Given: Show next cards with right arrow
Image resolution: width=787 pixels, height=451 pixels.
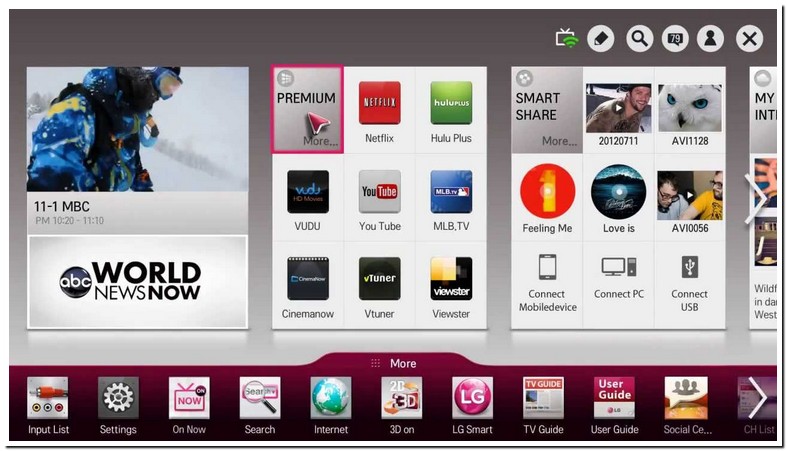Looking at the screenshot, I should coord(755,199).
